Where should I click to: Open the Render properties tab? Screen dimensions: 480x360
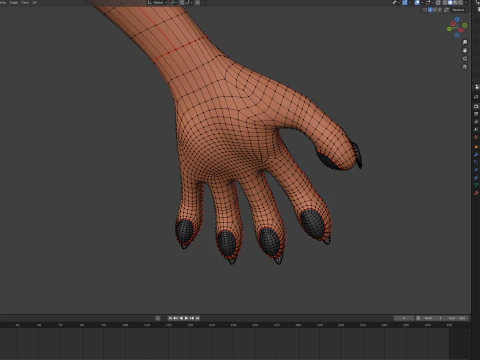coord(476,106)
